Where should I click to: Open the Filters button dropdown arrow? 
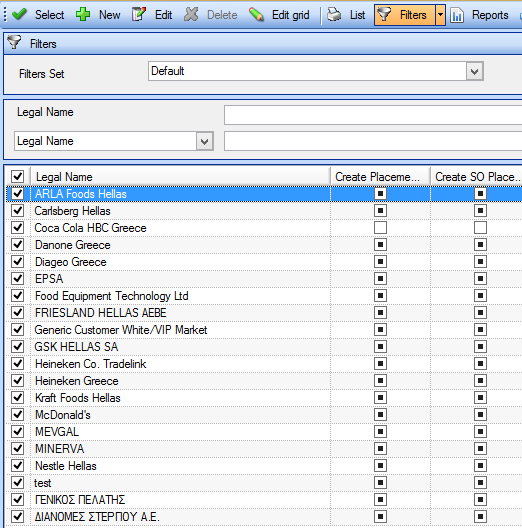(x=440, y=15)
